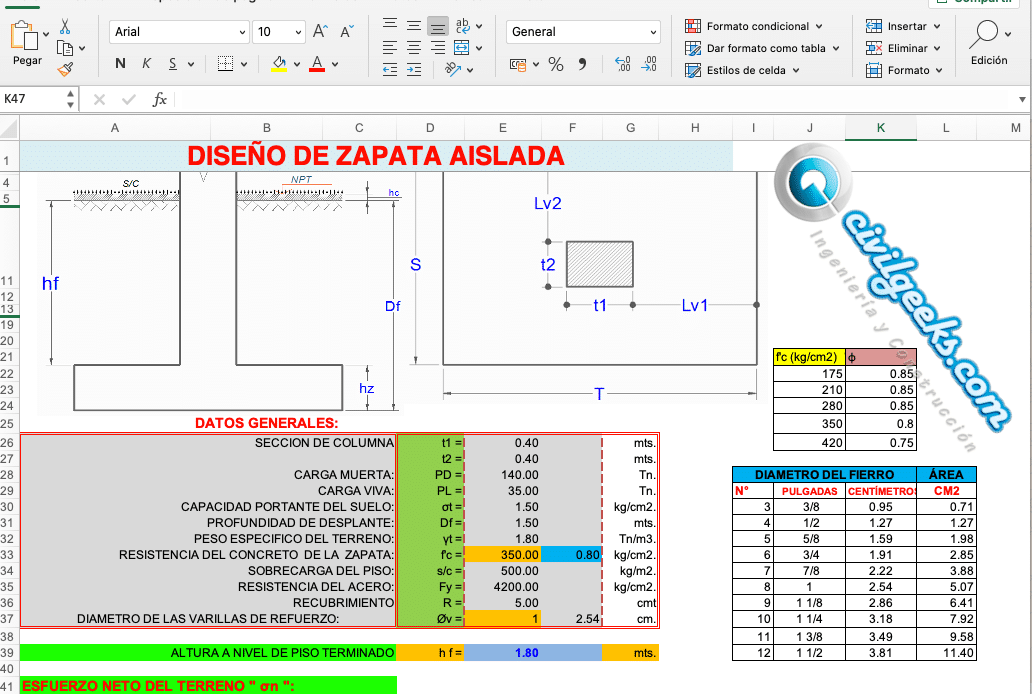Open the Formato condicional menu
1032x694 pixels.
point(754,26)
